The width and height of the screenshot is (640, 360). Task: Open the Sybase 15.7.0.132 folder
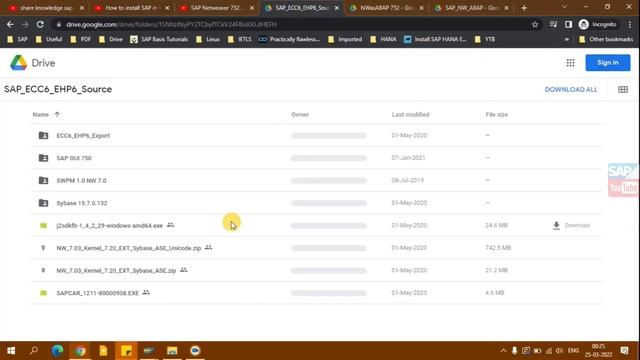click(82, 203)
